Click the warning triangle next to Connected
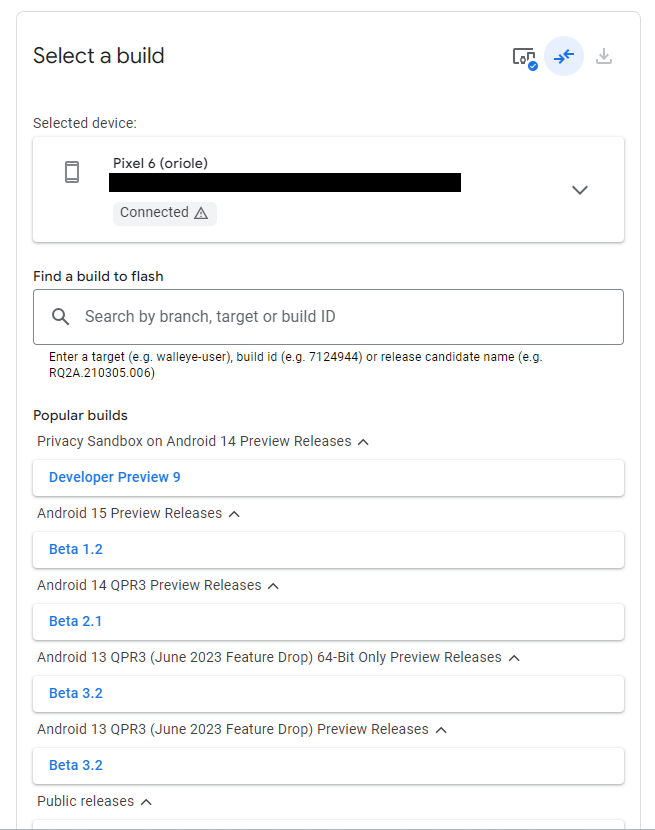 pos(201,213)
